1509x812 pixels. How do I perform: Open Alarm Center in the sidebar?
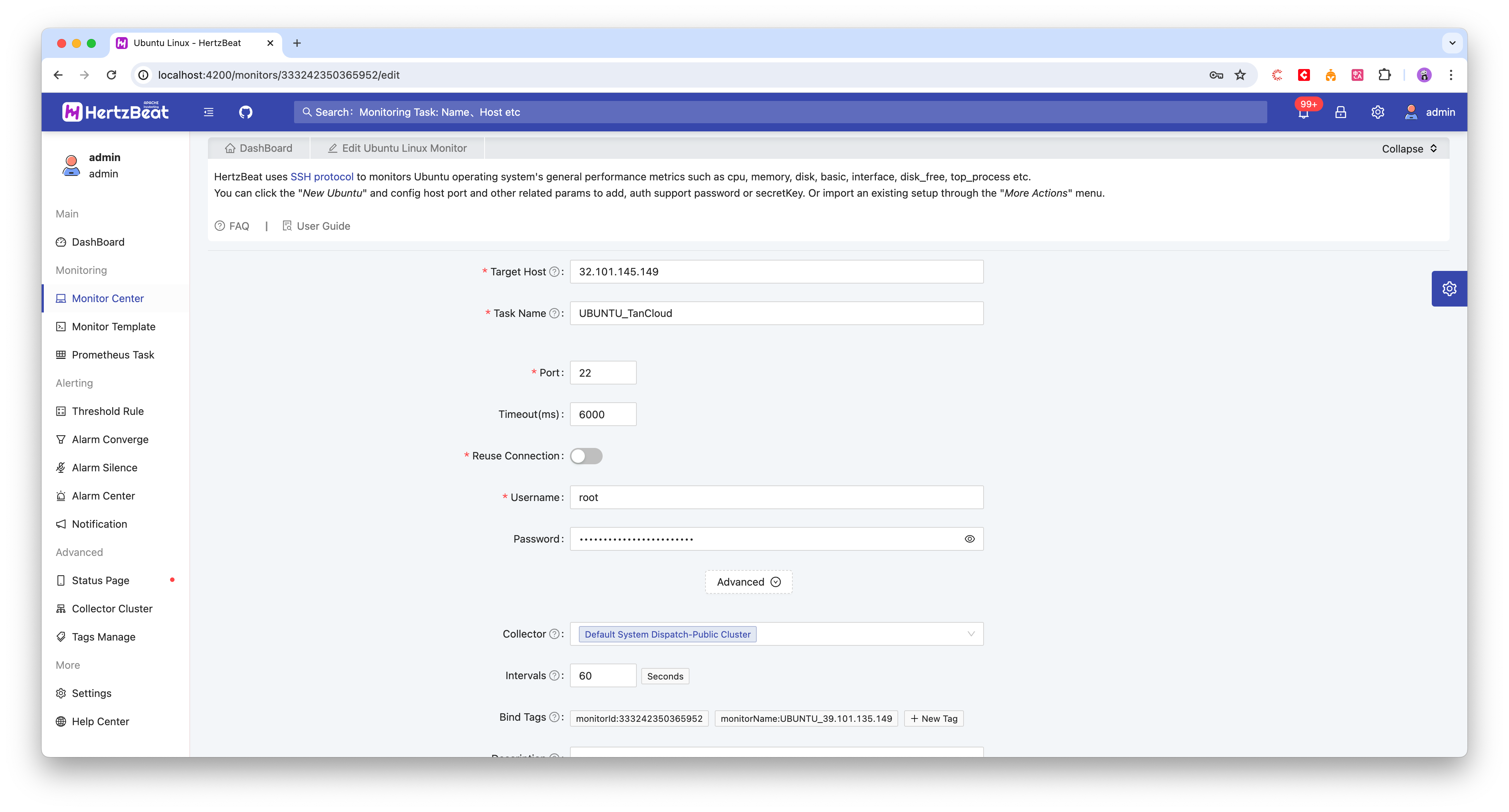point(116,496)
